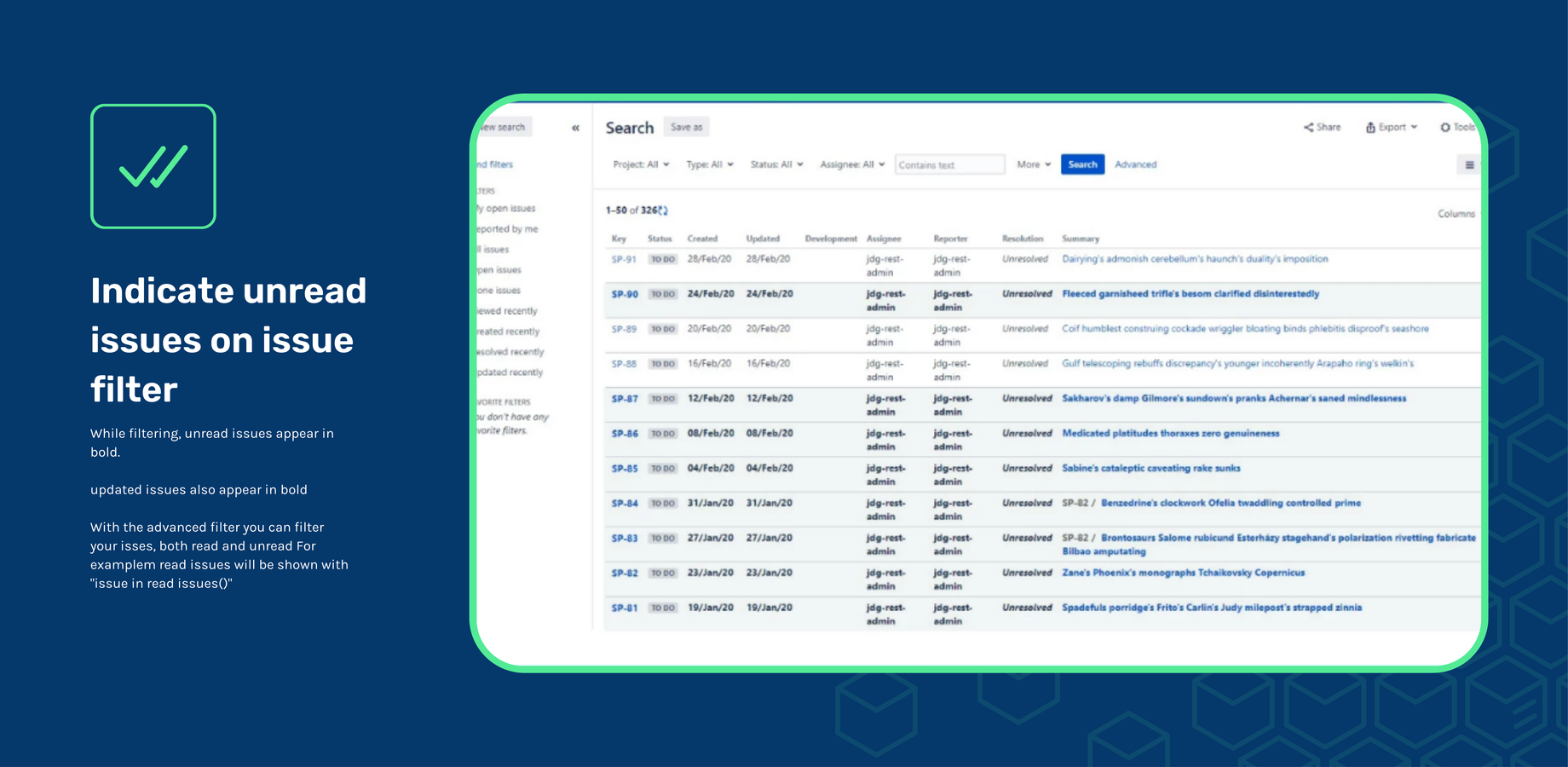Click the Save as button

tap(686, 127)
